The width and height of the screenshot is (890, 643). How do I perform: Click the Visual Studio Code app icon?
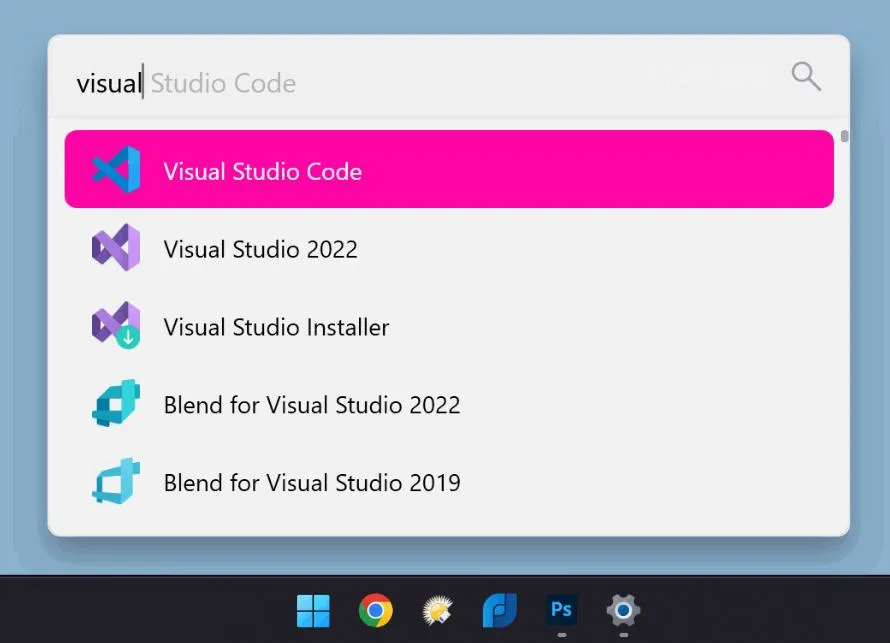point(116,169)
